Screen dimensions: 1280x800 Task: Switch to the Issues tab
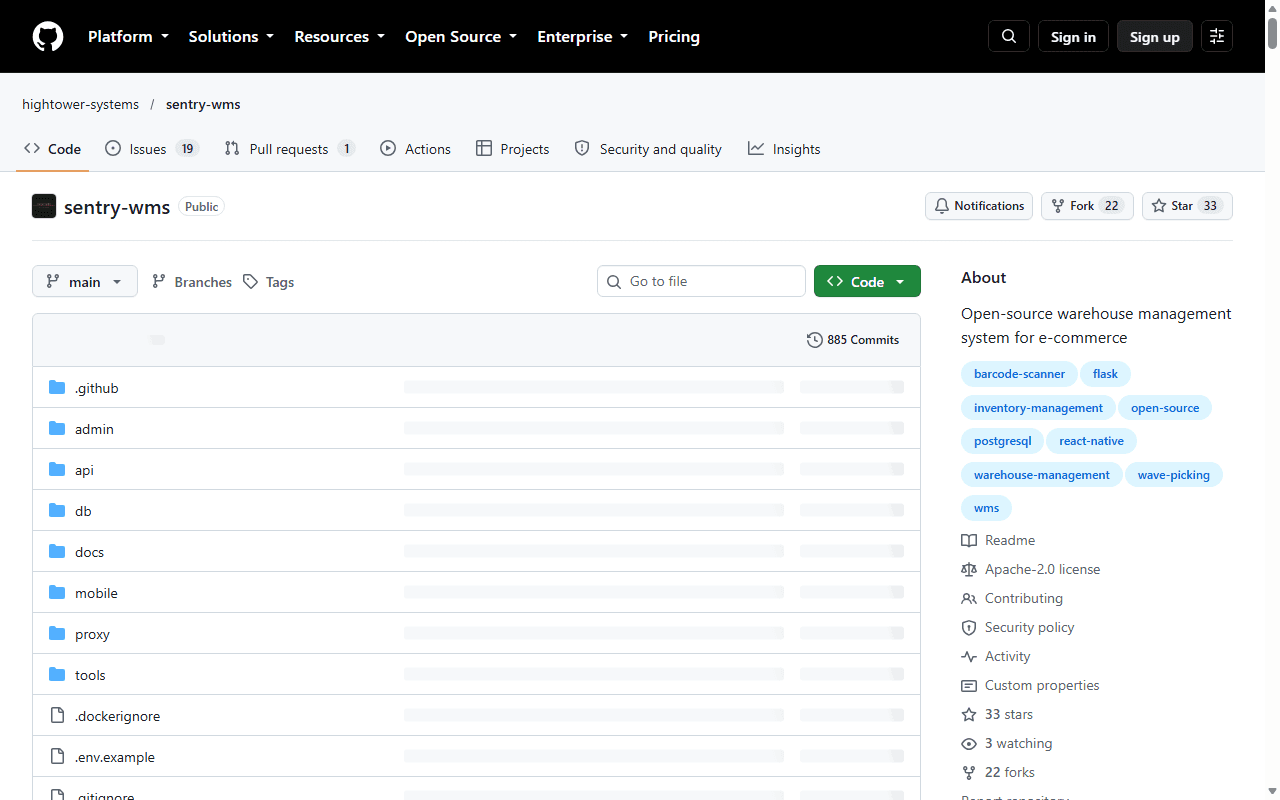152,149
